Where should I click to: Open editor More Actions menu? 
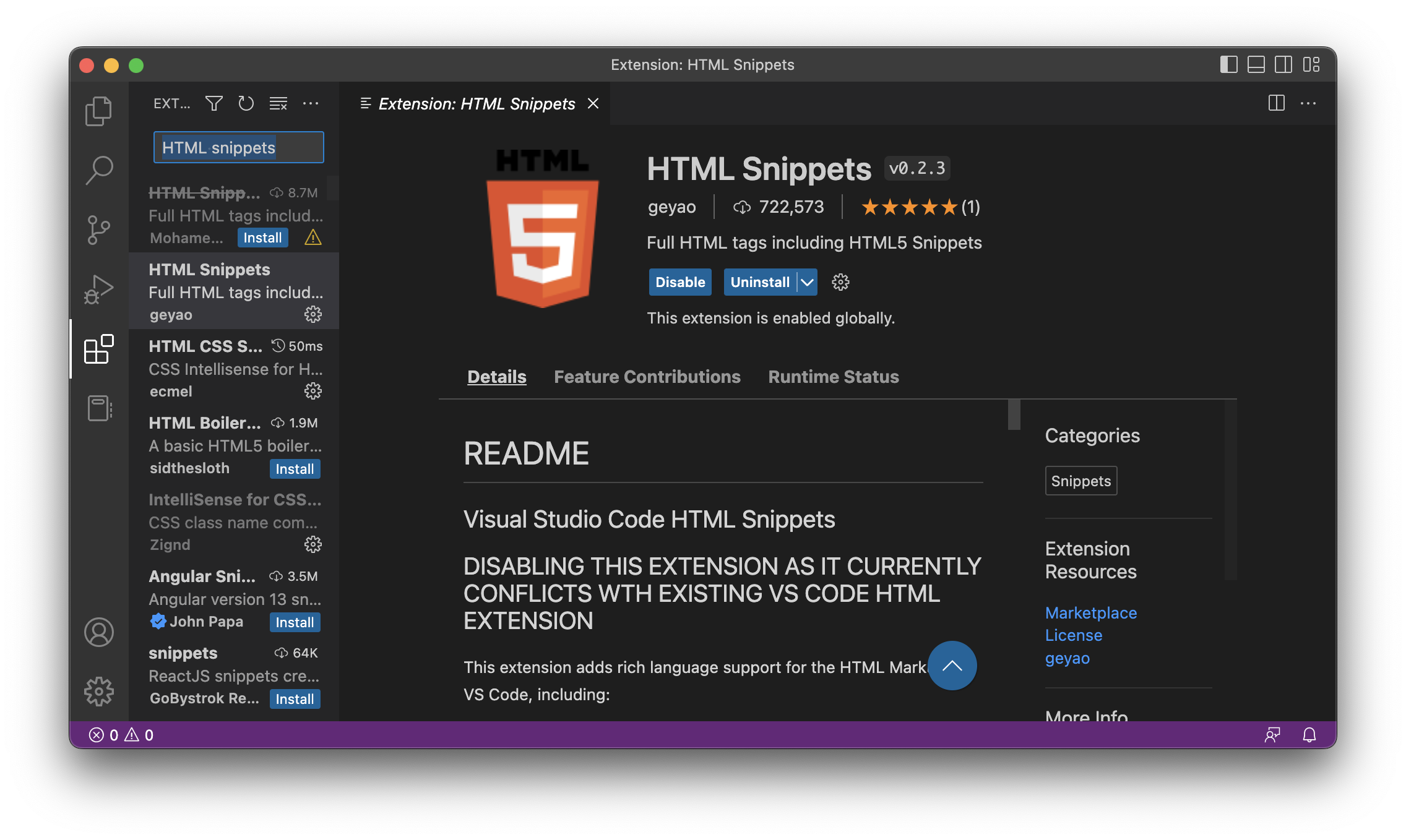click(1308, 103)
